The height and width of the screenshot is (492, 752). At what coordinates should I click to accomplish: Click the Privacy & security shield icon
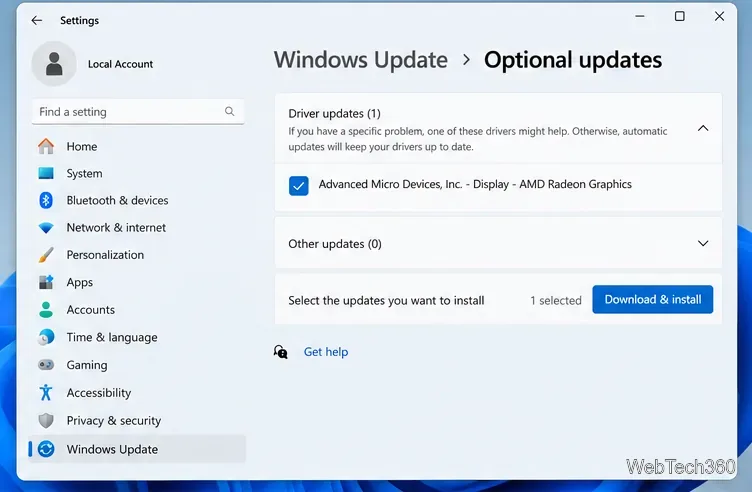[x=46, y=421]
